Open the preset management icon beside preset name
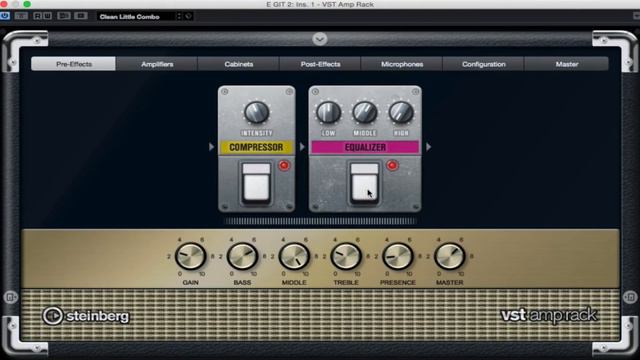Viewport: 640px width, 360px height. click(189, 16)
